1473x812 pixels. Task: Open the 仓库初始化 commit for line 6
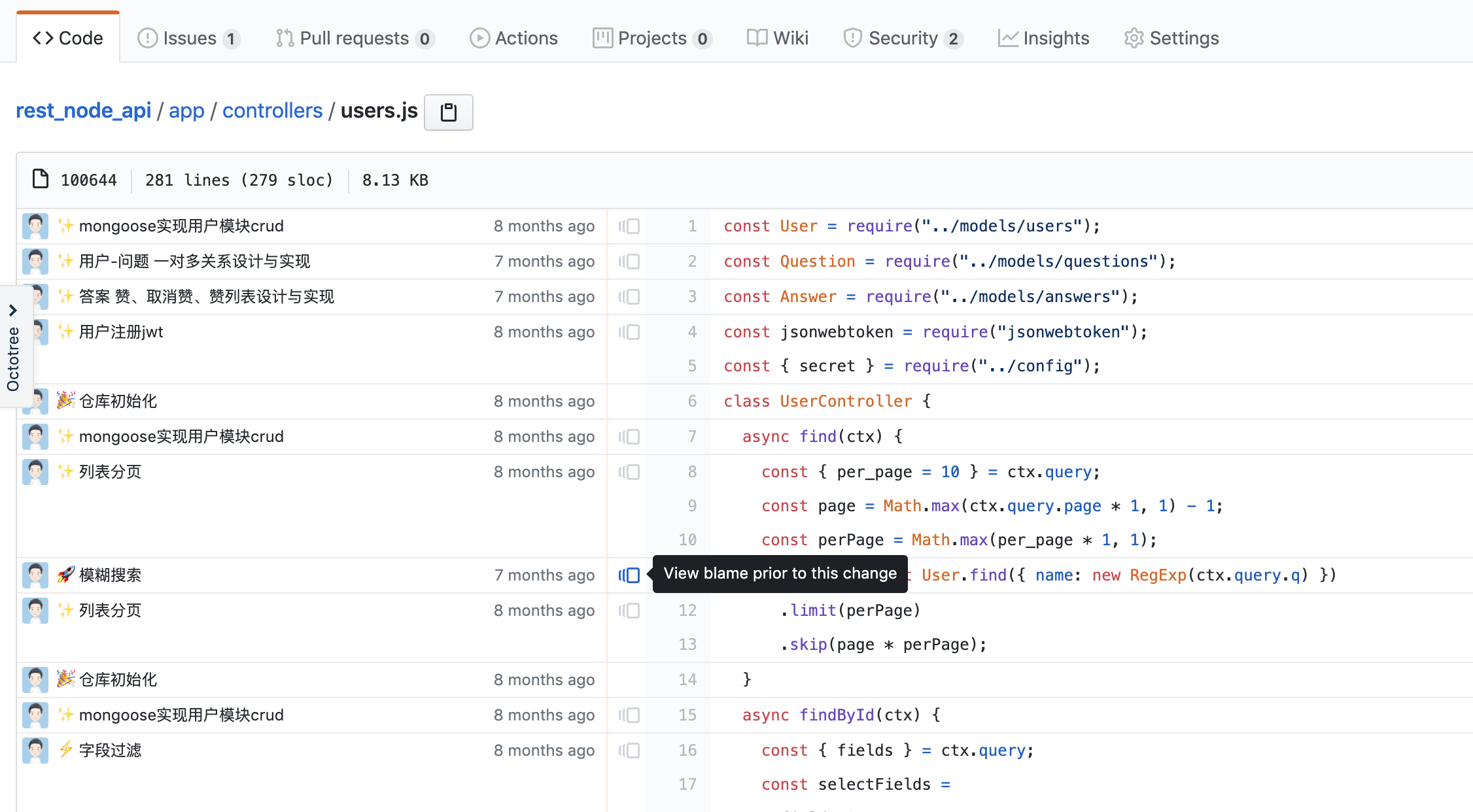point(118,401)
